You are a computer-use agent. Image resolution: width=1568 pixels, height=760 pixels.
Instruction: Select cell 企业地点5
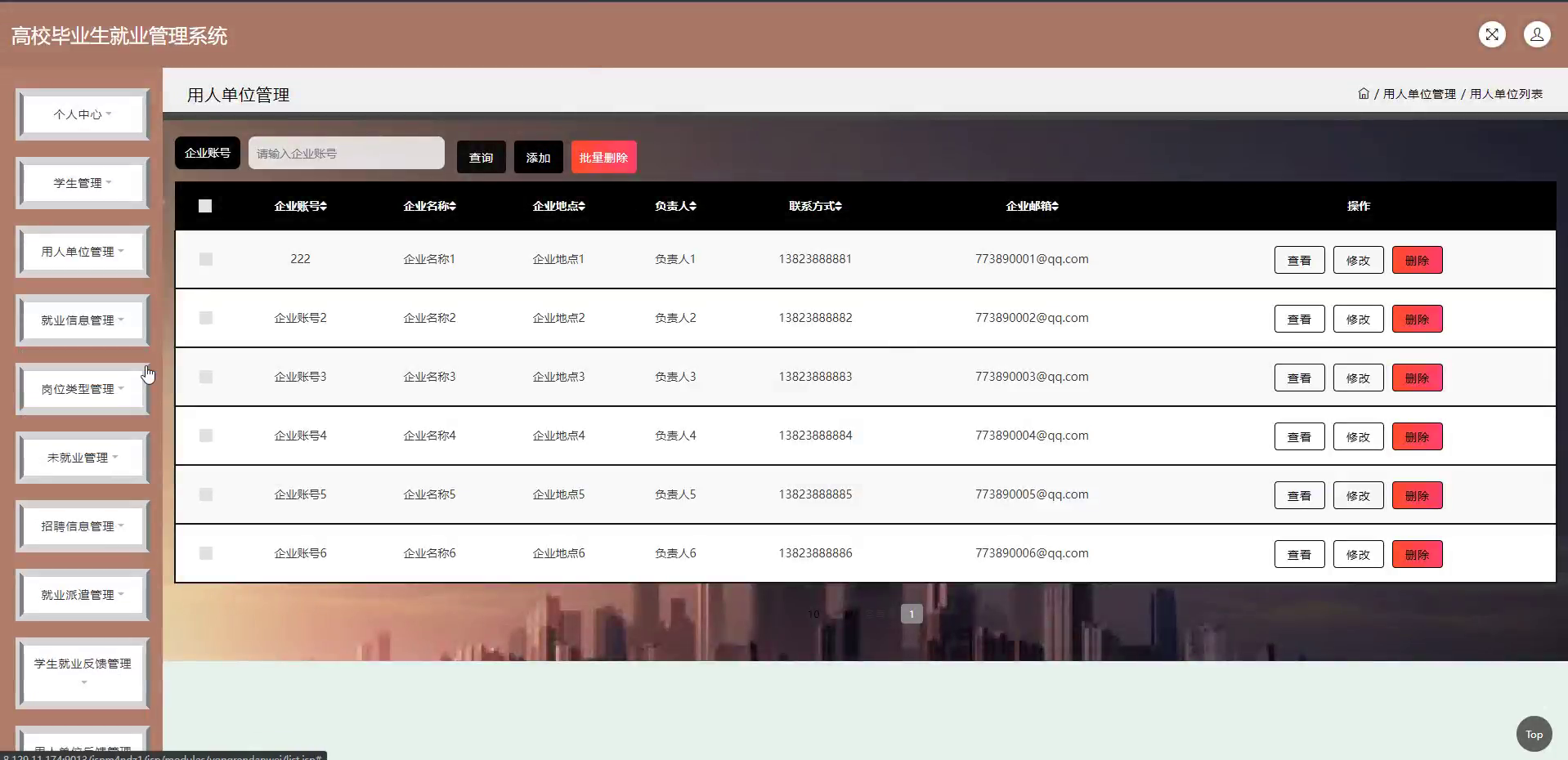(x=558, y=494)
